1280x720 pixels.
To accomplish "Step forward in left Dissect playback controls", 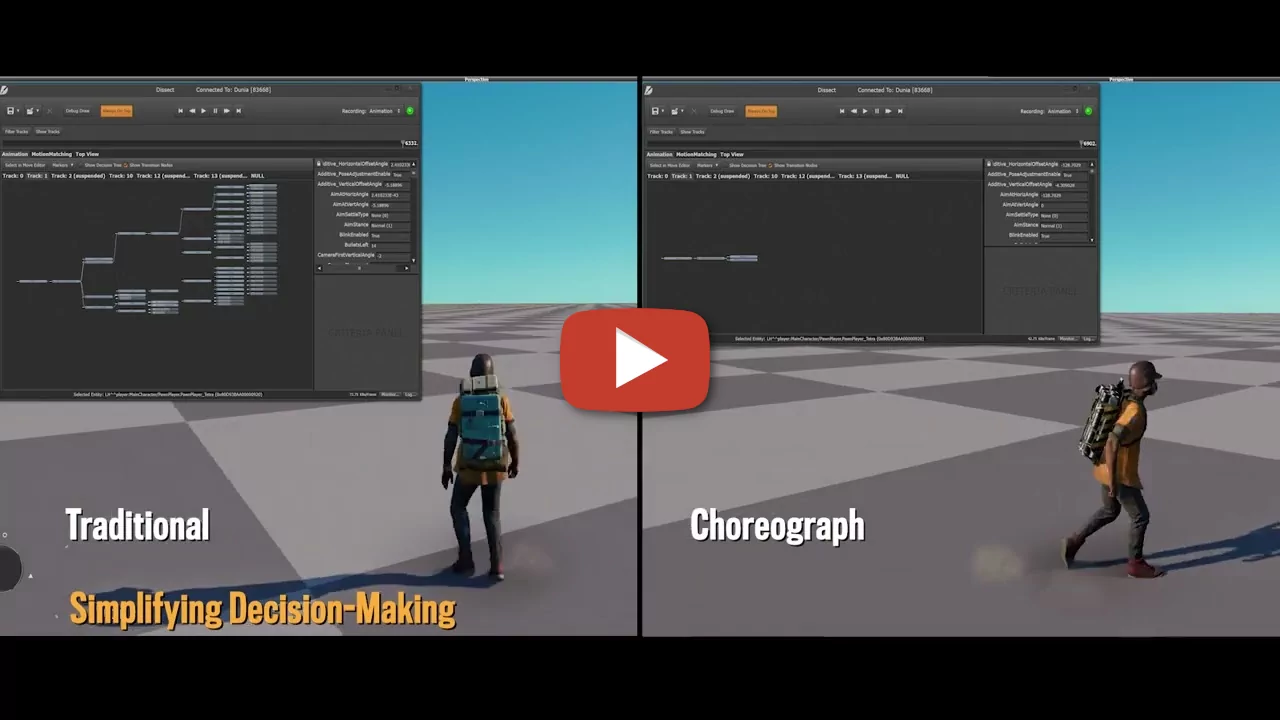I will tap(227, 111).
